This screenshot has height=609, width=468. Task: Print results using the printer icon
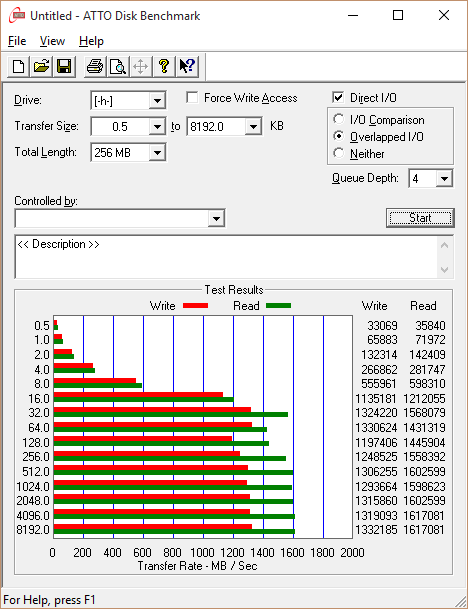coord(95,66)
